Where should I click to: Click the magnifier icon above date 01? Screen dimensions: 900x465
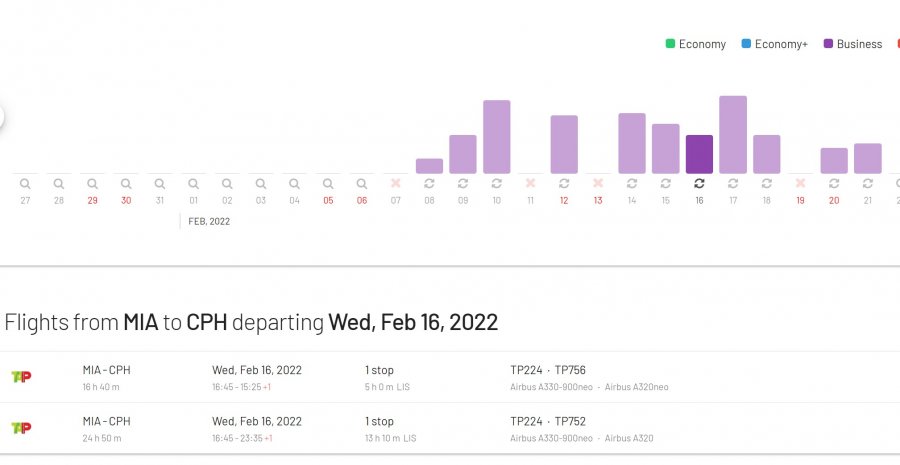point(193,184)
